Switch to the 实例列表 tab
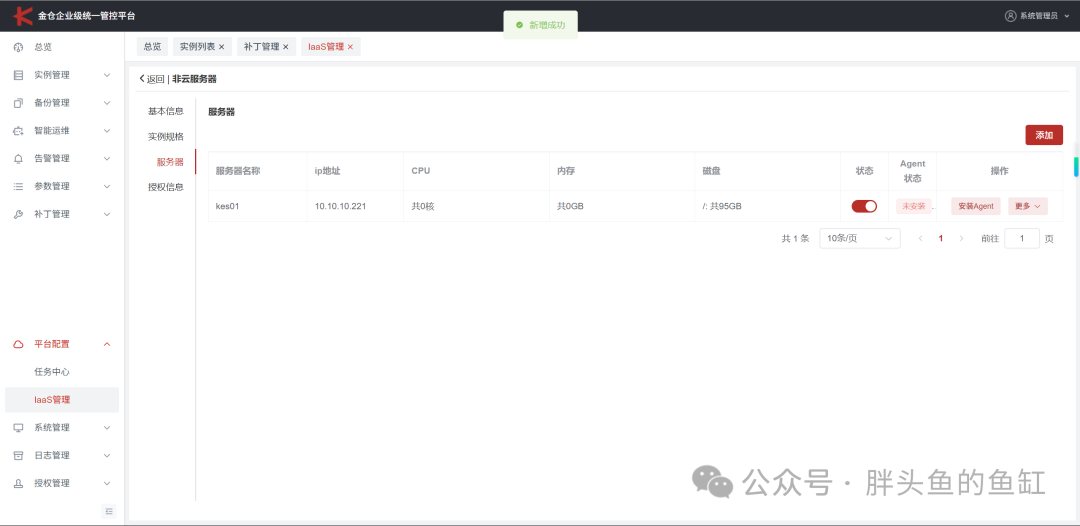Viewport: 1080px width, 526px height. click(202, 47)
